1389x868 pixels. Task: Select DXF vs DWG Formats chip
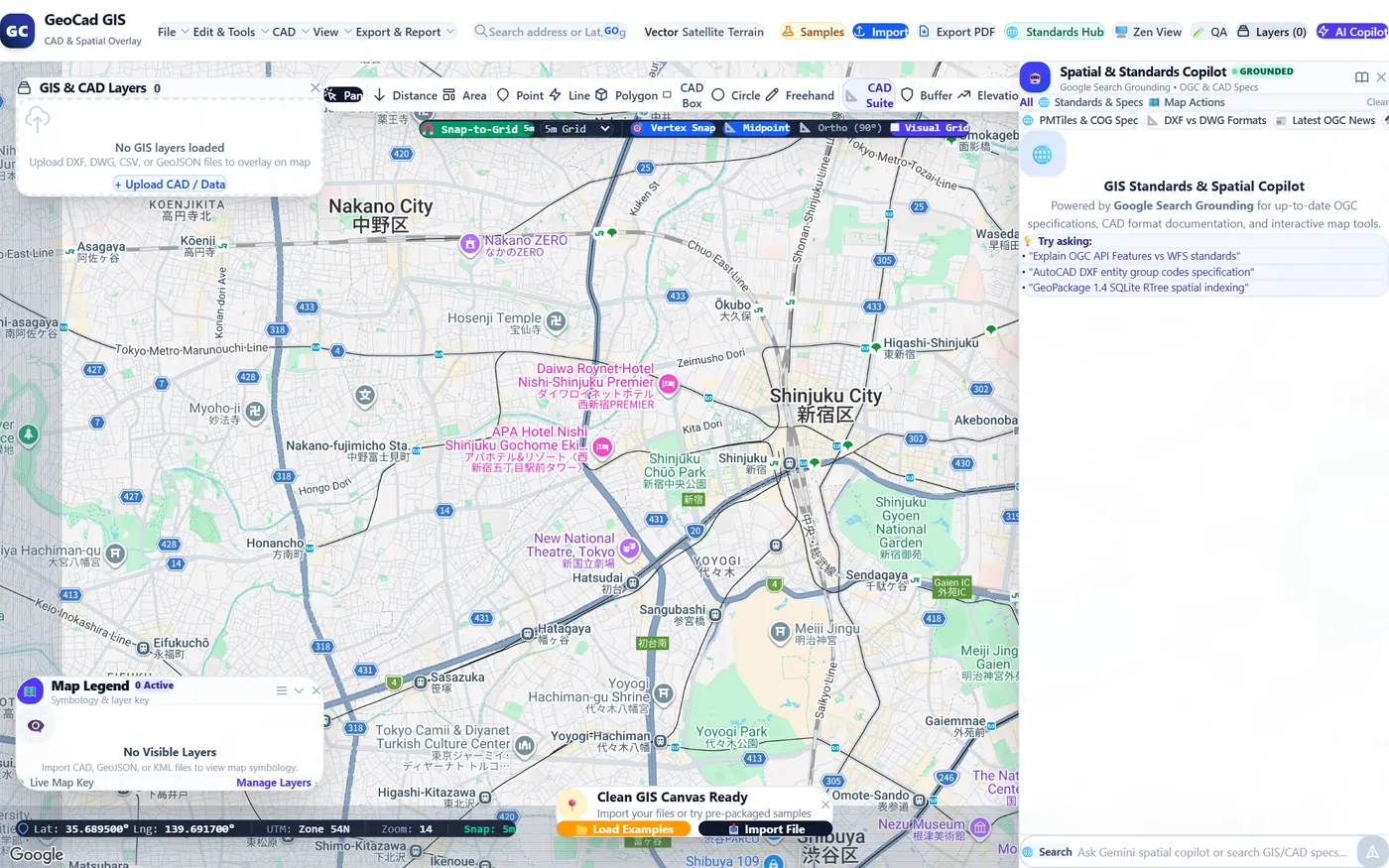coord(1206,120)
